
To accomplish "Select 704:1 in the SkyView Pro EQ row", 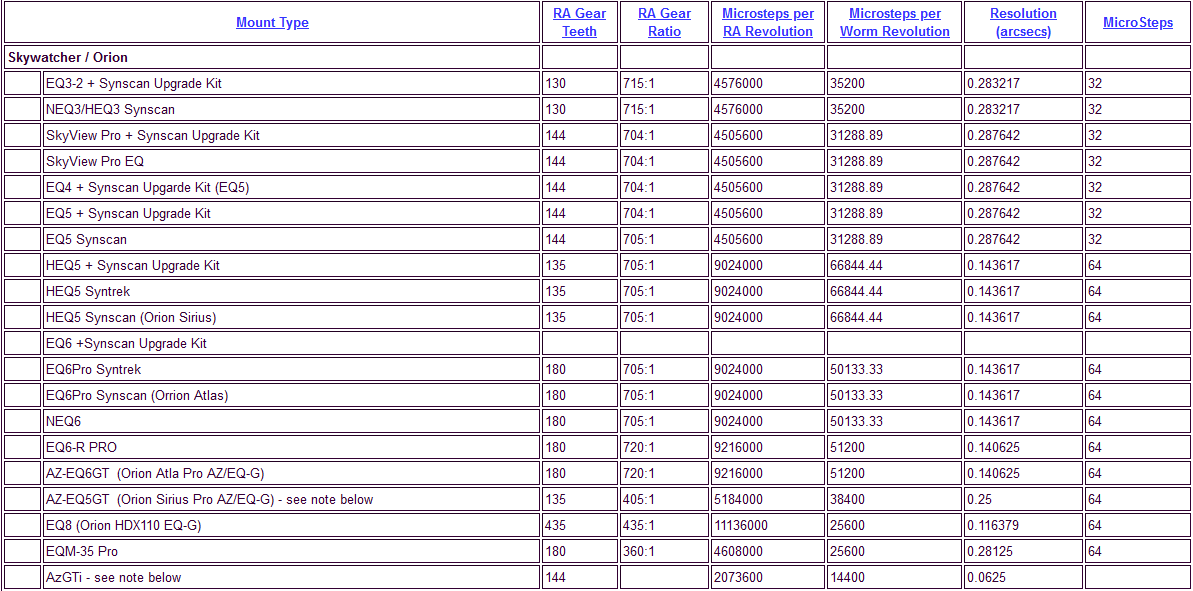I will point(638,161).
